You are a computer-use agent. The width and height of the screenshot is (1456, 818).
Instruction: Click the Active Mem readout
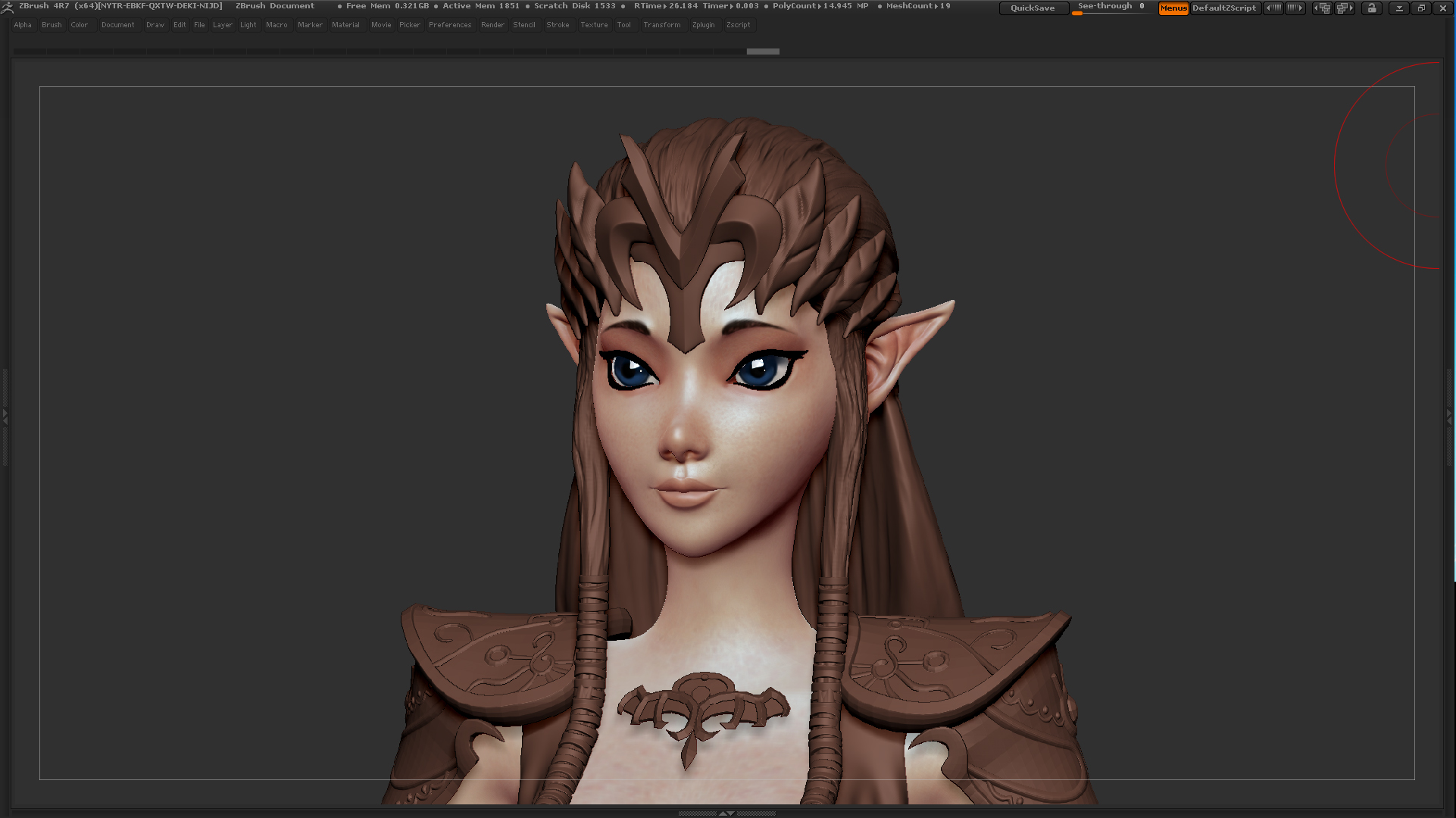click(481, 6)
